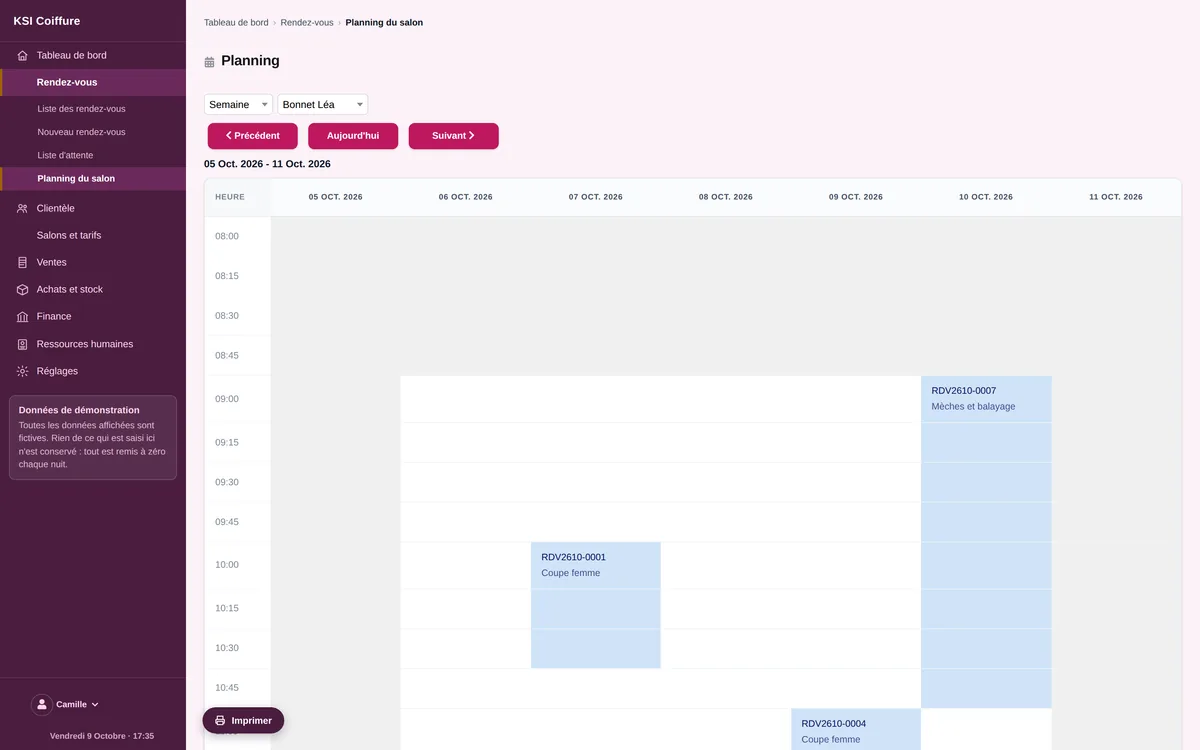Click the 10:45 time row label
The image size is (1200, 750).
coord(227,688)
